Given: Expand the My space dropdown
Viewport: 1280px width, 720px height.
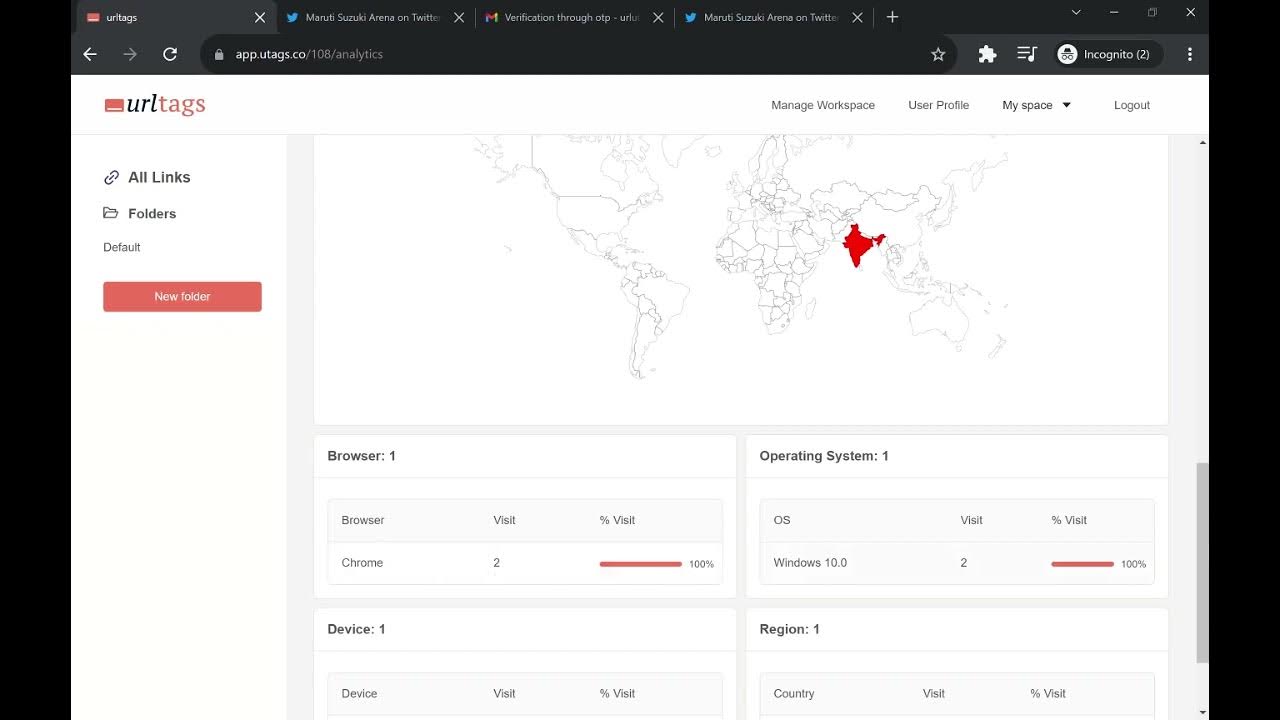Looking at the screenshot, I should 1037,105.
